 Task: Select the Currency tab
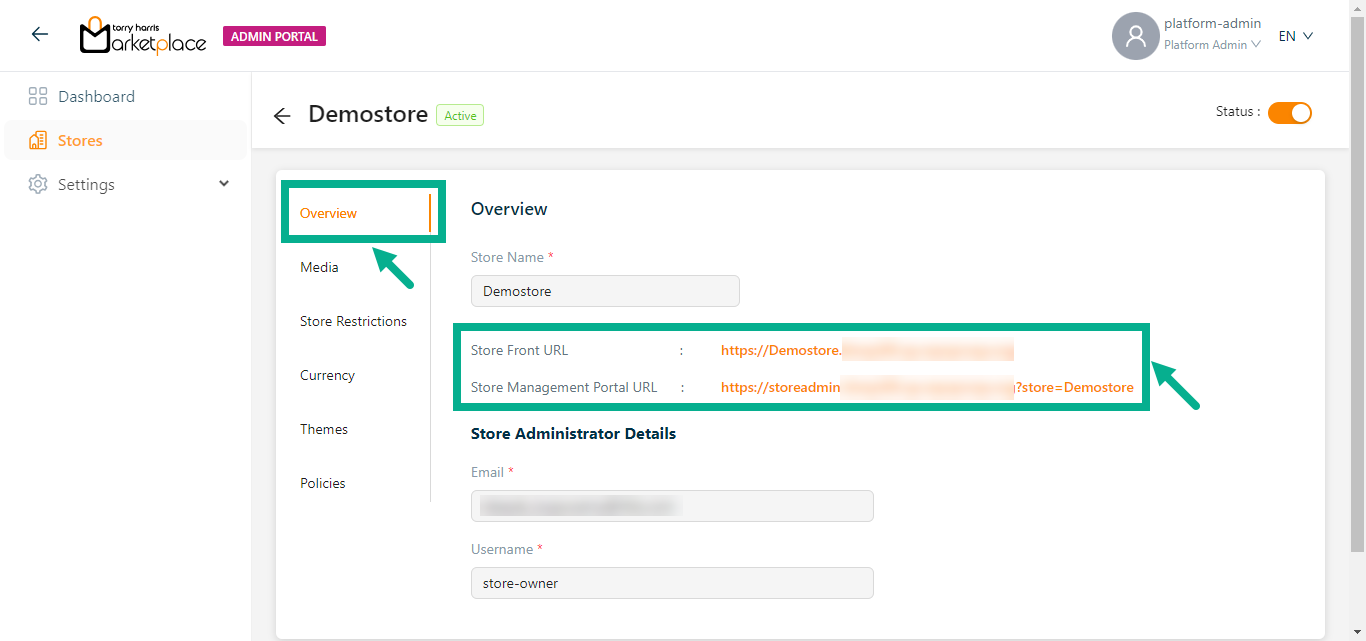327,376
